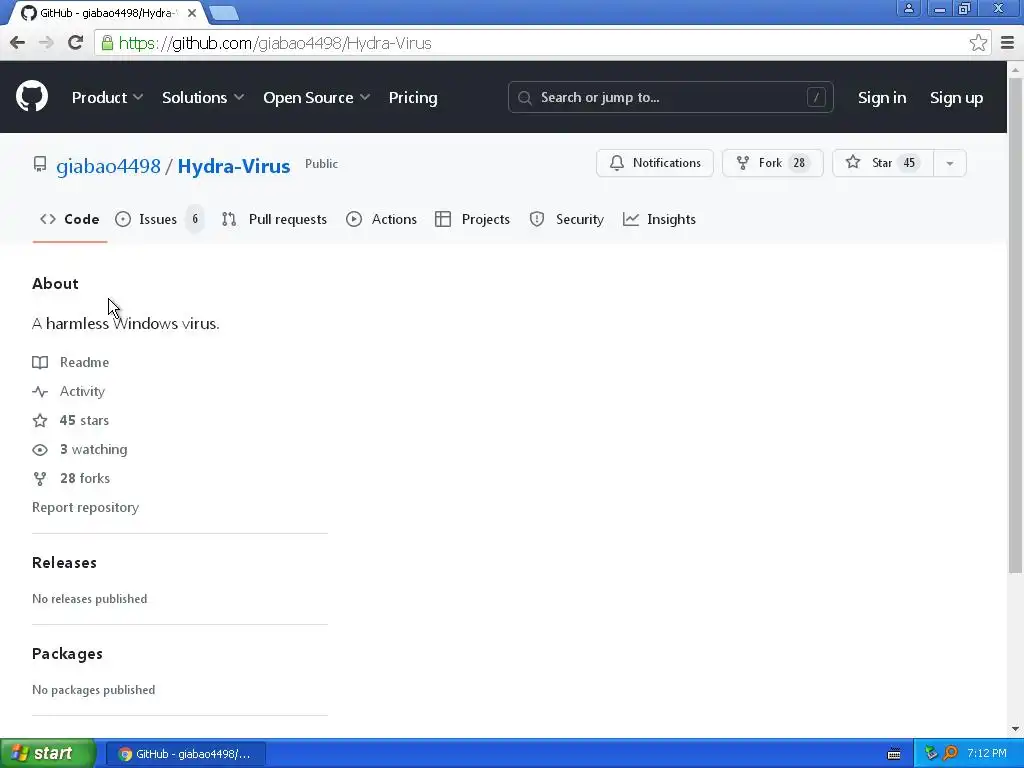Click the Notifications button
Image resolution: width=1024 pixels, height=768 pixels.
[654, 163]
